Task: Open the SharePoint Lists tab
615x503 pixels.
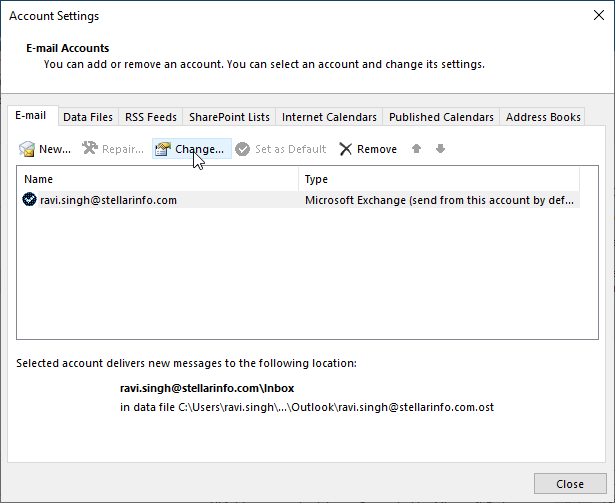Action: click(x=229, y=117)
